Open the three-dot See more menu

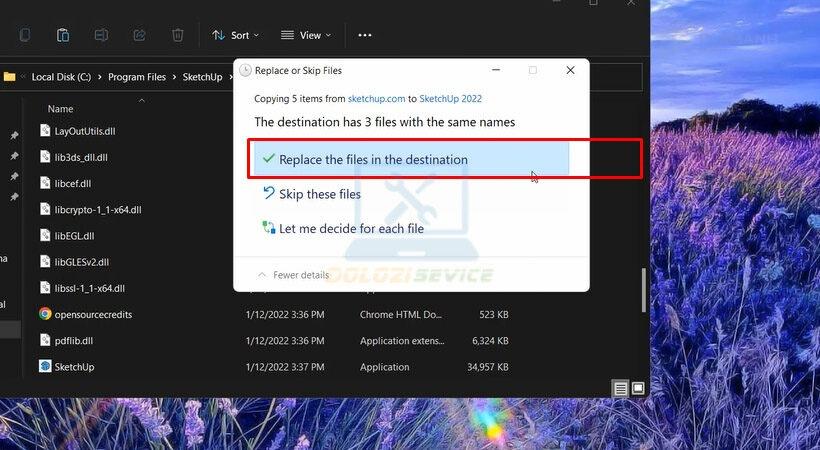tap(364, 35)
